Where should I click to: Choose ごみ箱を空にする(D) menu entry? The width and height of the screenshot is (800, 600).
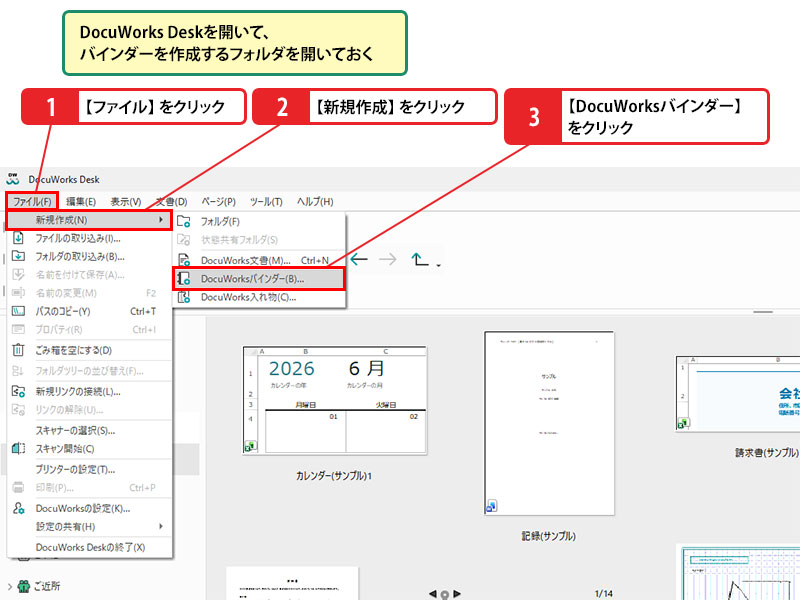(89, 351)
